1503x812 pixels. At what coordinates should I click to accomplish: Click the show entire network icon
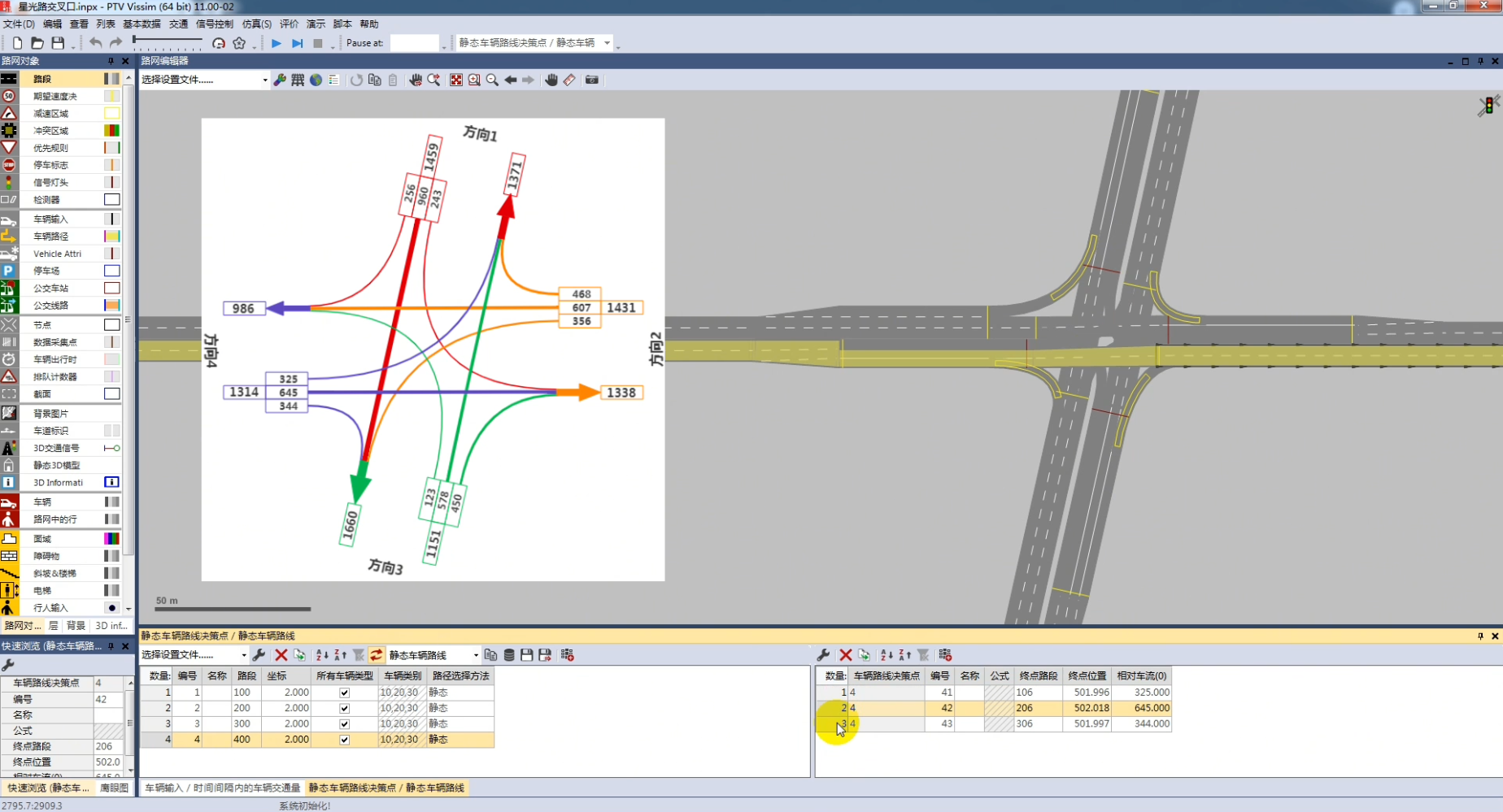pyautogui.click(x=456, y=80)
